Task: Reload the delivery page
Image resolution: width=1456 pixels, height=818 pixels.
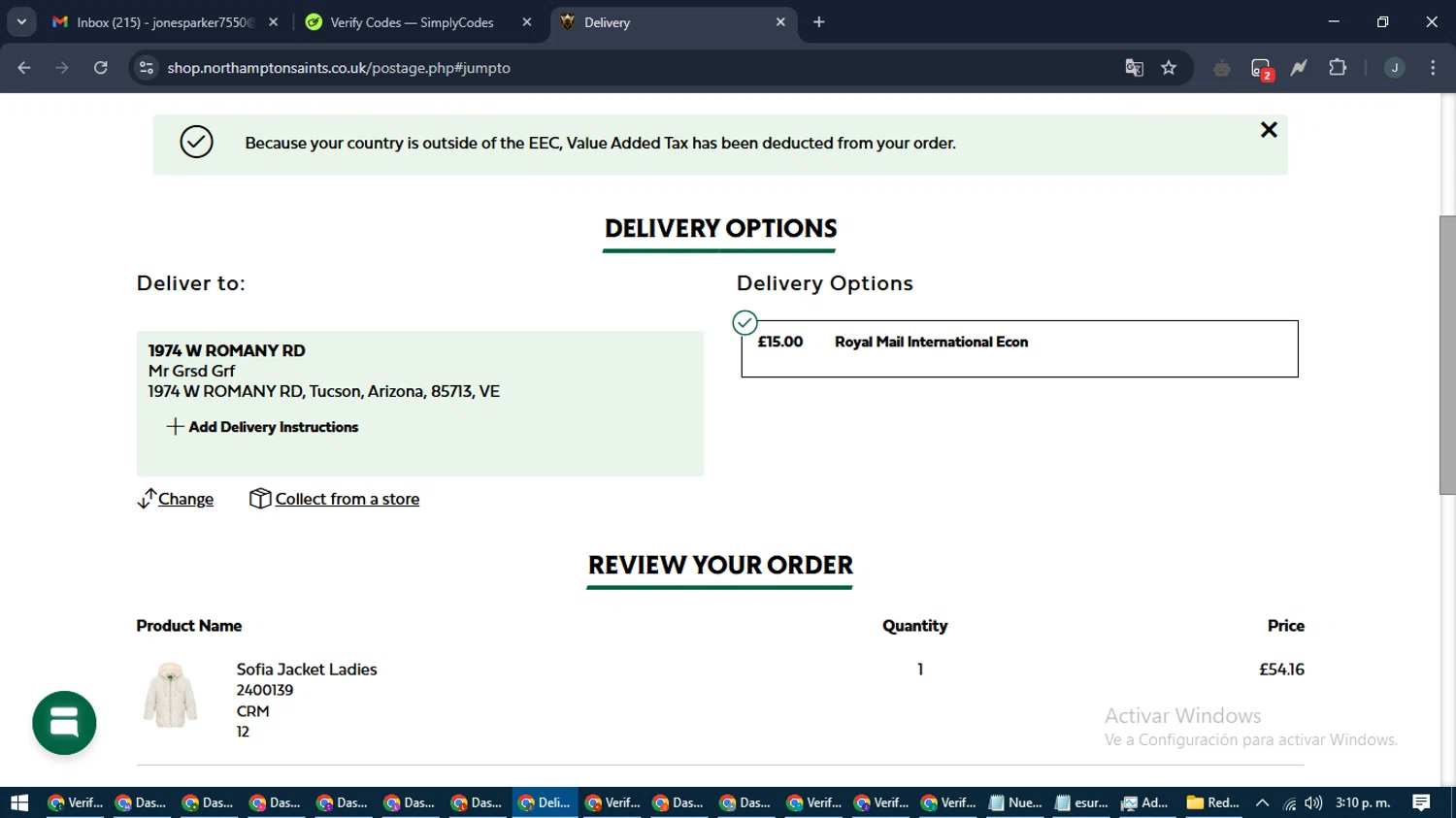Action: (x=101, y=68)
